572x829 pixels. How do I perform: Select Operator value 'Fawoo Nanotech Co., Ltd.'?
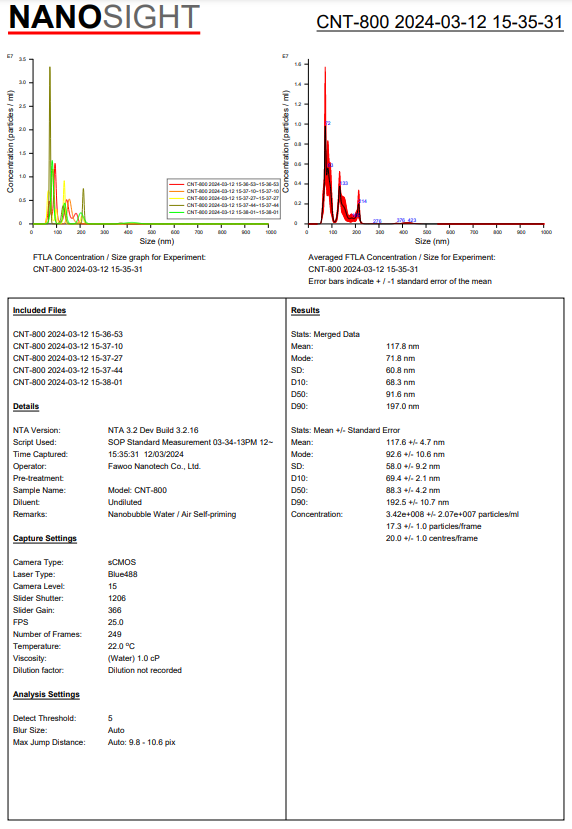(x=154, y=466)
